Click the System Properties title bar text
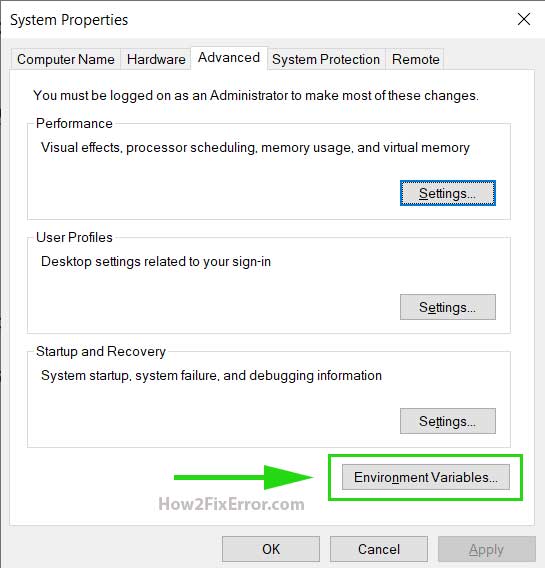The width and height of the screenshot is (545, 568). [x=69, y=20]
